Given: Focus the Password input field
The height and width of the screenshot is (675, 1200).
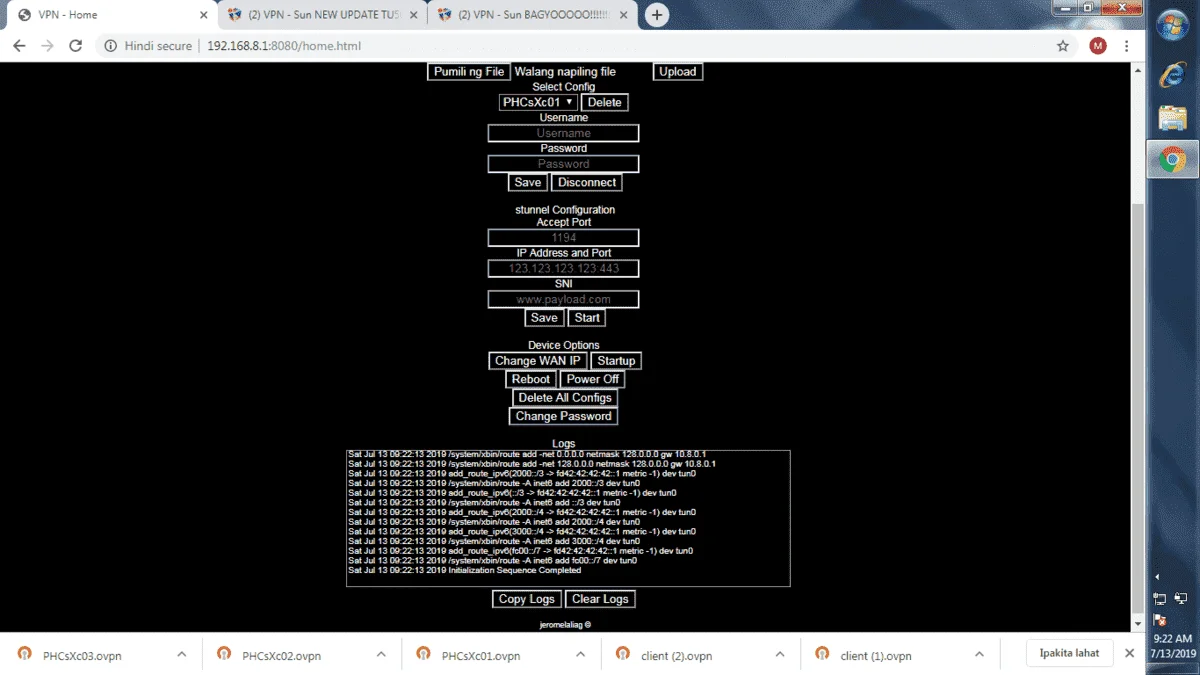Looking at the screenshot, I should tap(563, 164).
